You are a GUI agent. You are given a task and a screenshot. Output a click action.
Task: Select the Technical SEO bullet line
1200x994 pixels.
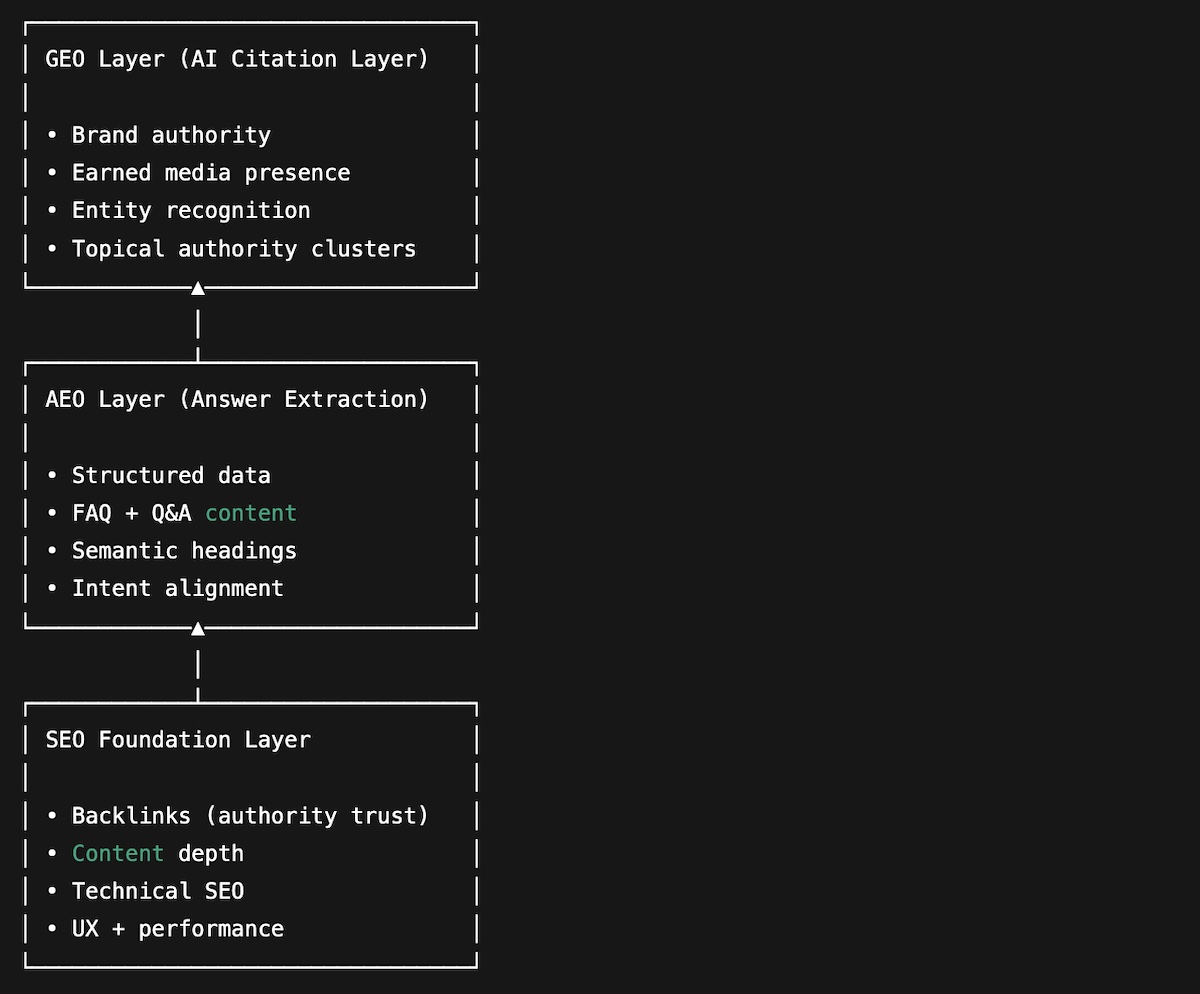point(158,892)
